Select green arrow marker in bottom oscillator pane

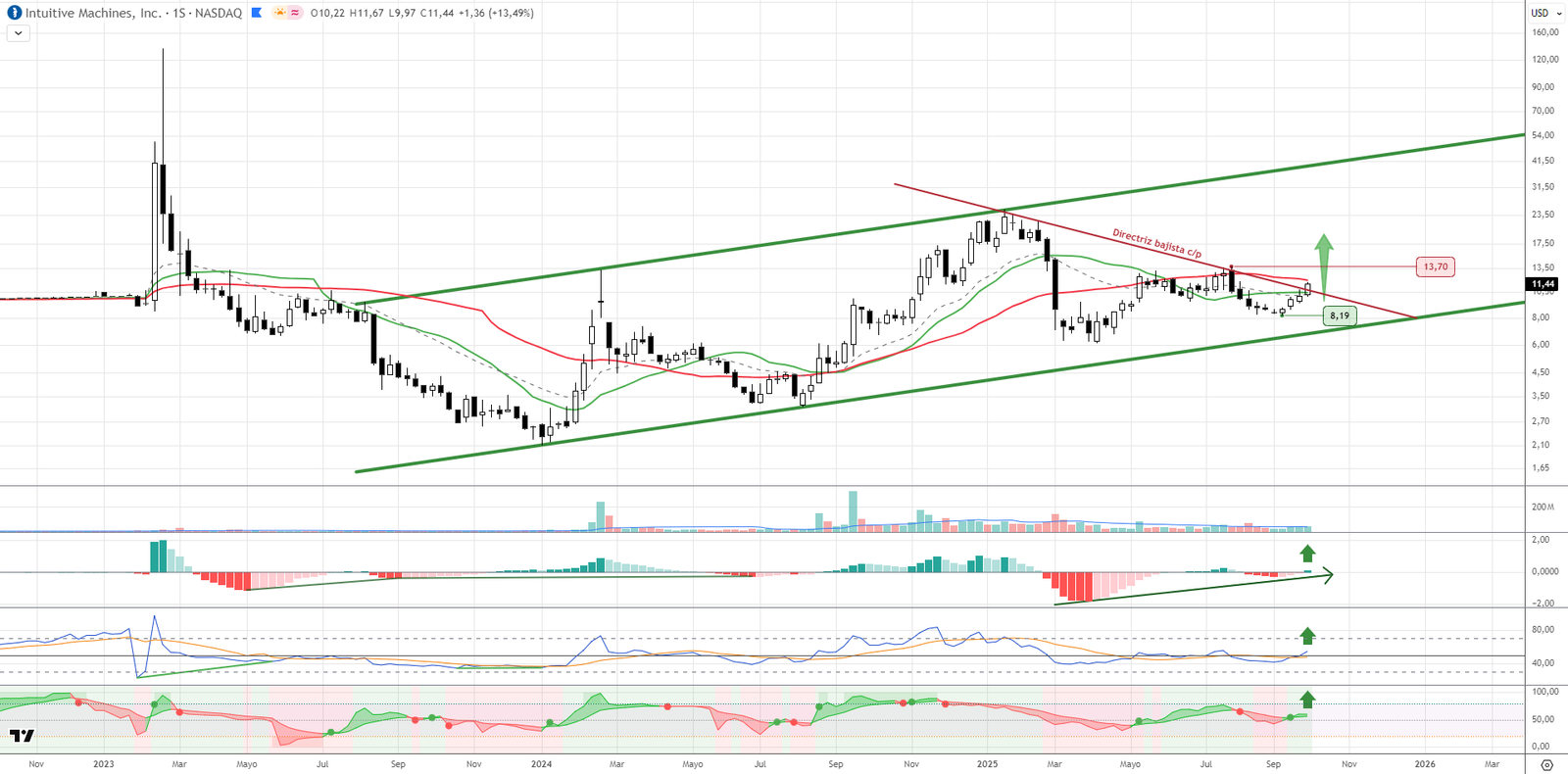click(1307, 700)
